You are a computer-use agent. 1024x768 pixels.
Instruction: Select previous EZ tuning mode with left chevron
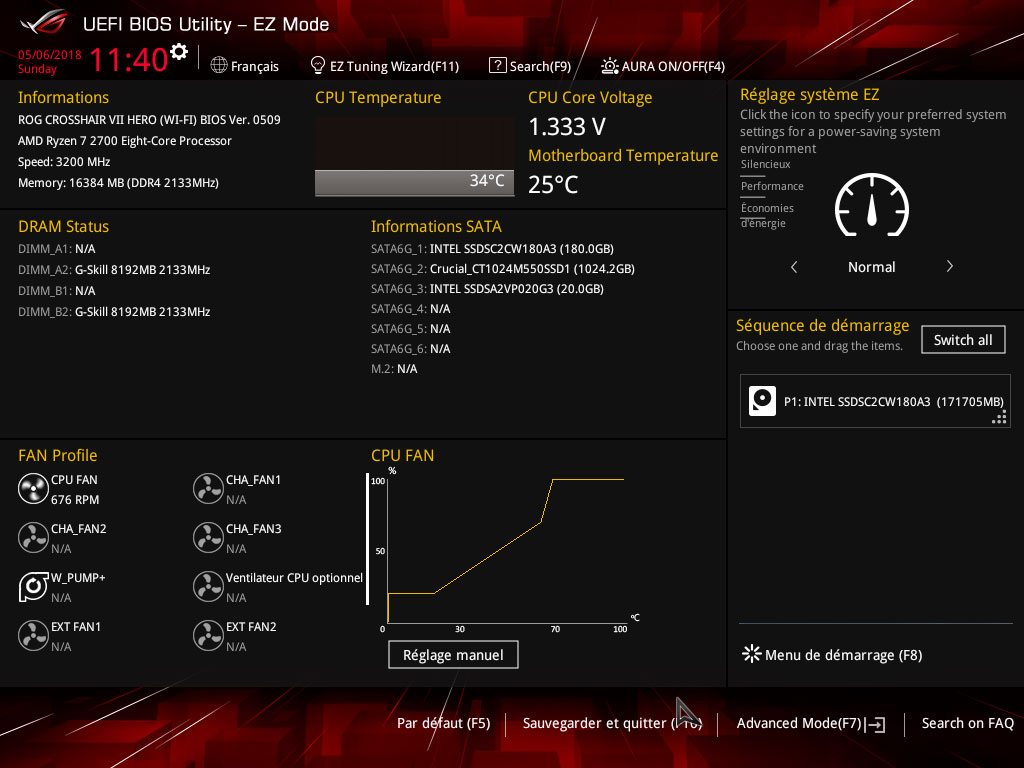coord(794,267)
